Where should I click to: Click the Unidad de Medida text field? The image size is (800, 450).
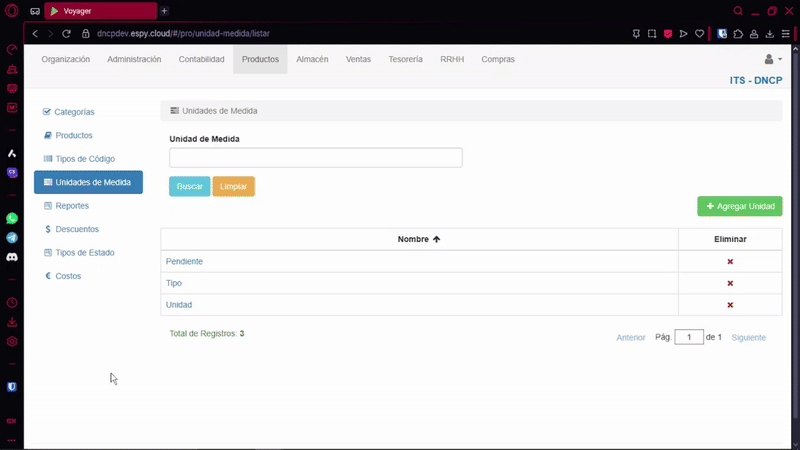pyautogui.click(x=316, y=158)
